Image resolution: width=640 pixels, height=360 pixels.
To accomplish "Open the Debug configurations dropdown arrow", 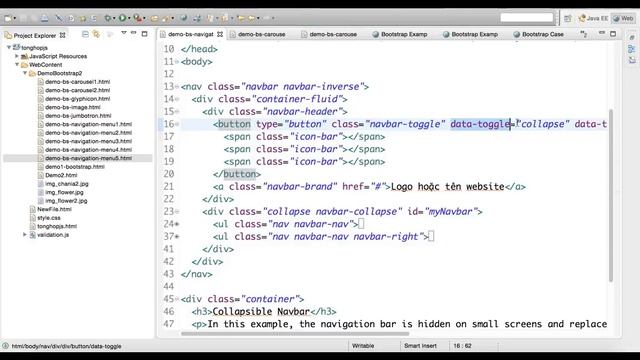I will coord(114,18).
